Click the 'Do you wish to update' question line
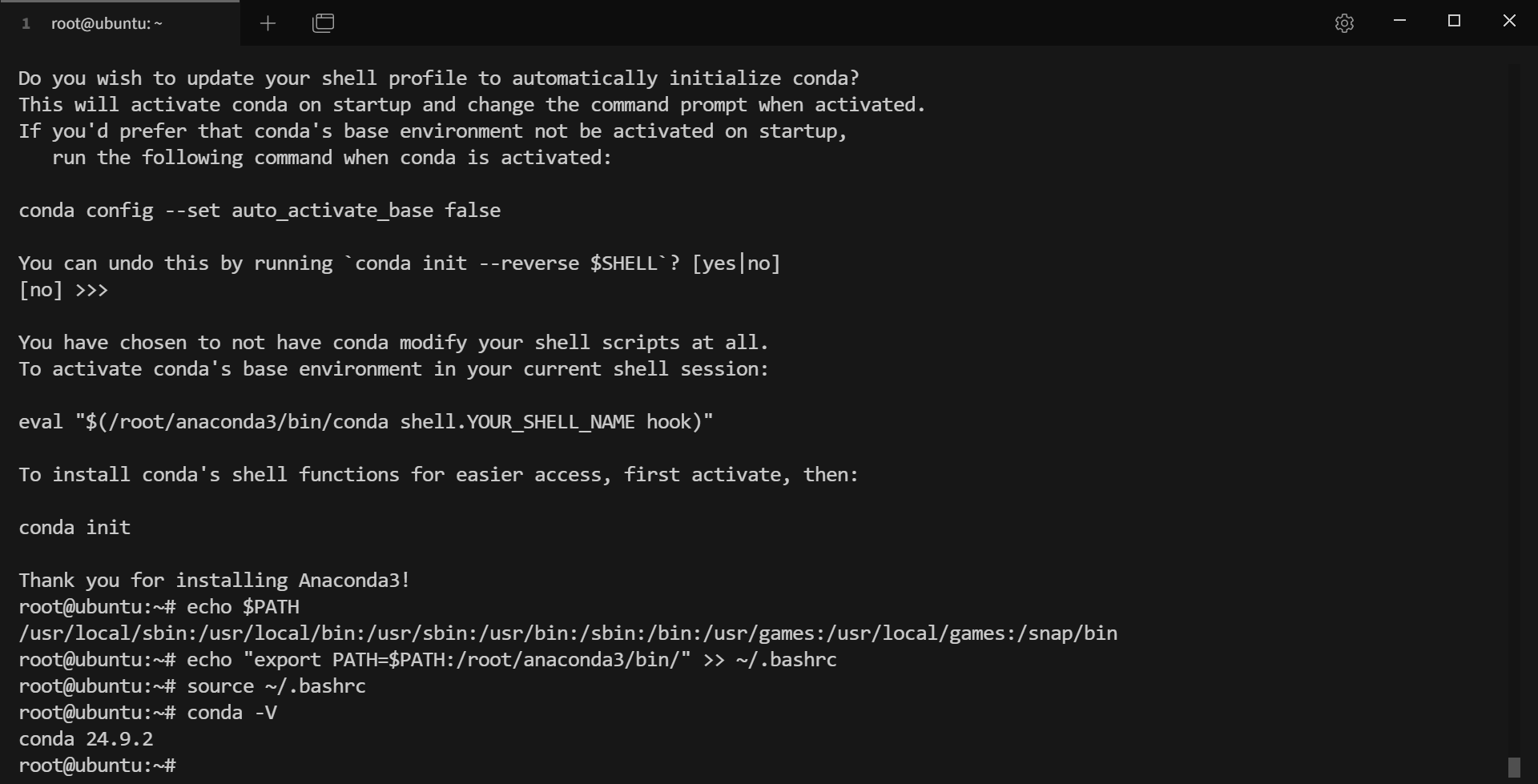Viewport: 1538px width, 784px height. pyautogui.click(x=439, y=78)
